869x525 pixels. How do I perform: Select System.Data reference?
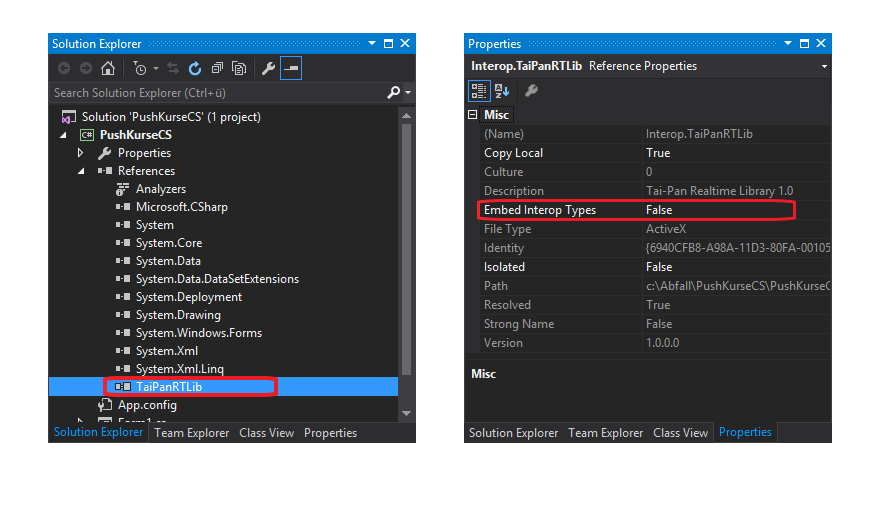pos(168,261)
